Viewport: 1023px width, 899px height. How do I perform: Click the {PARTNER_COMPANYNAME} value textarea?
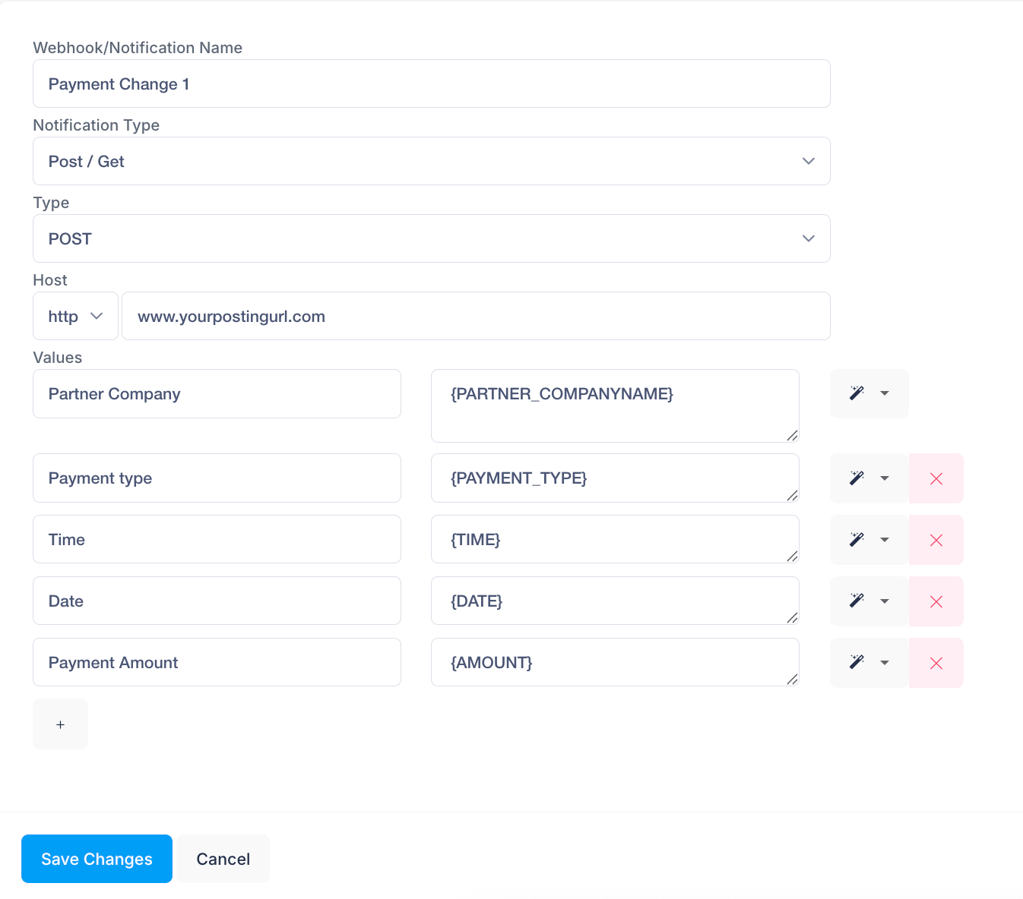[614, 405]
